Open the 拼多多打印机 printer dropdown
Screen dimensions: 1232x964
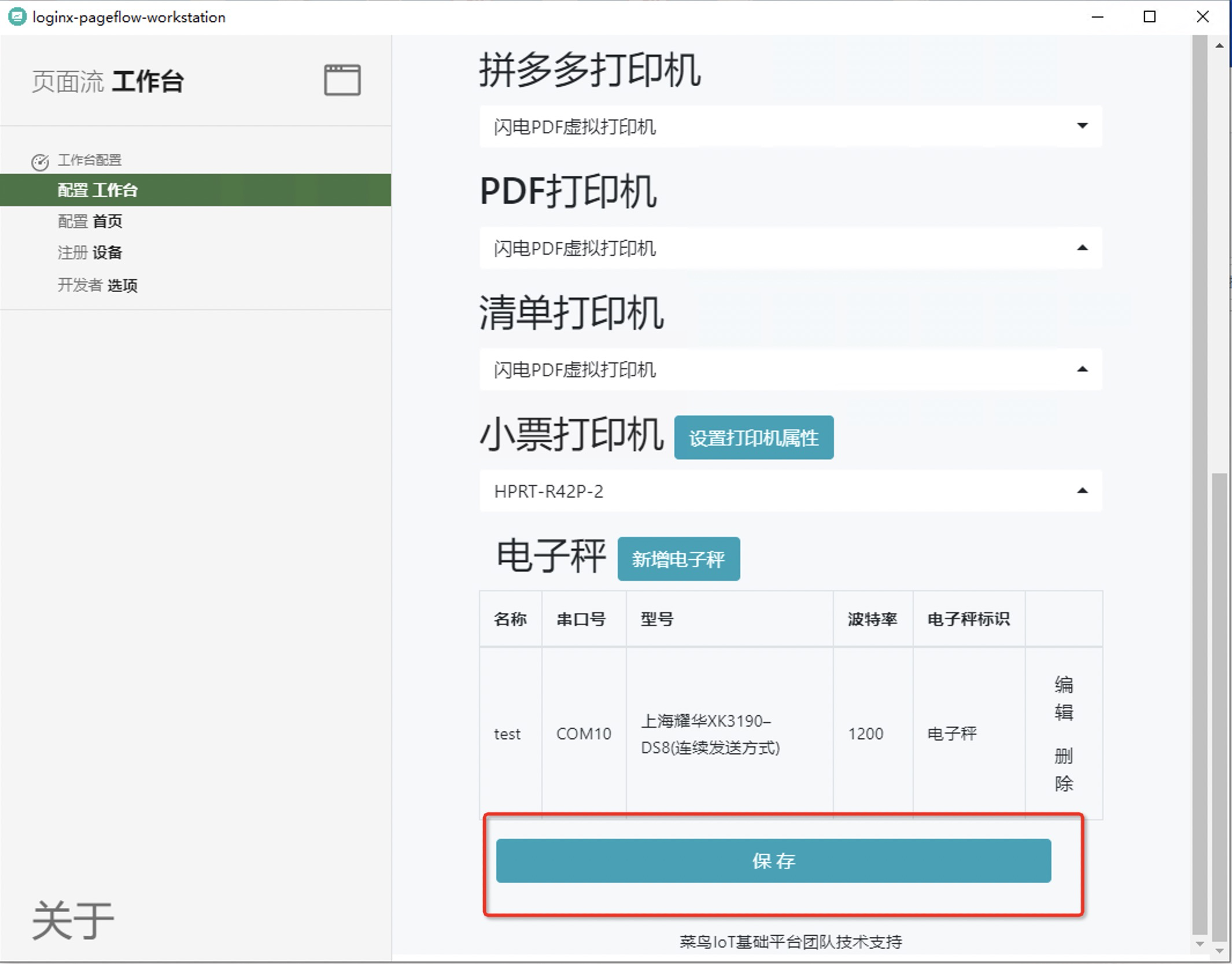tap(790, 126)
